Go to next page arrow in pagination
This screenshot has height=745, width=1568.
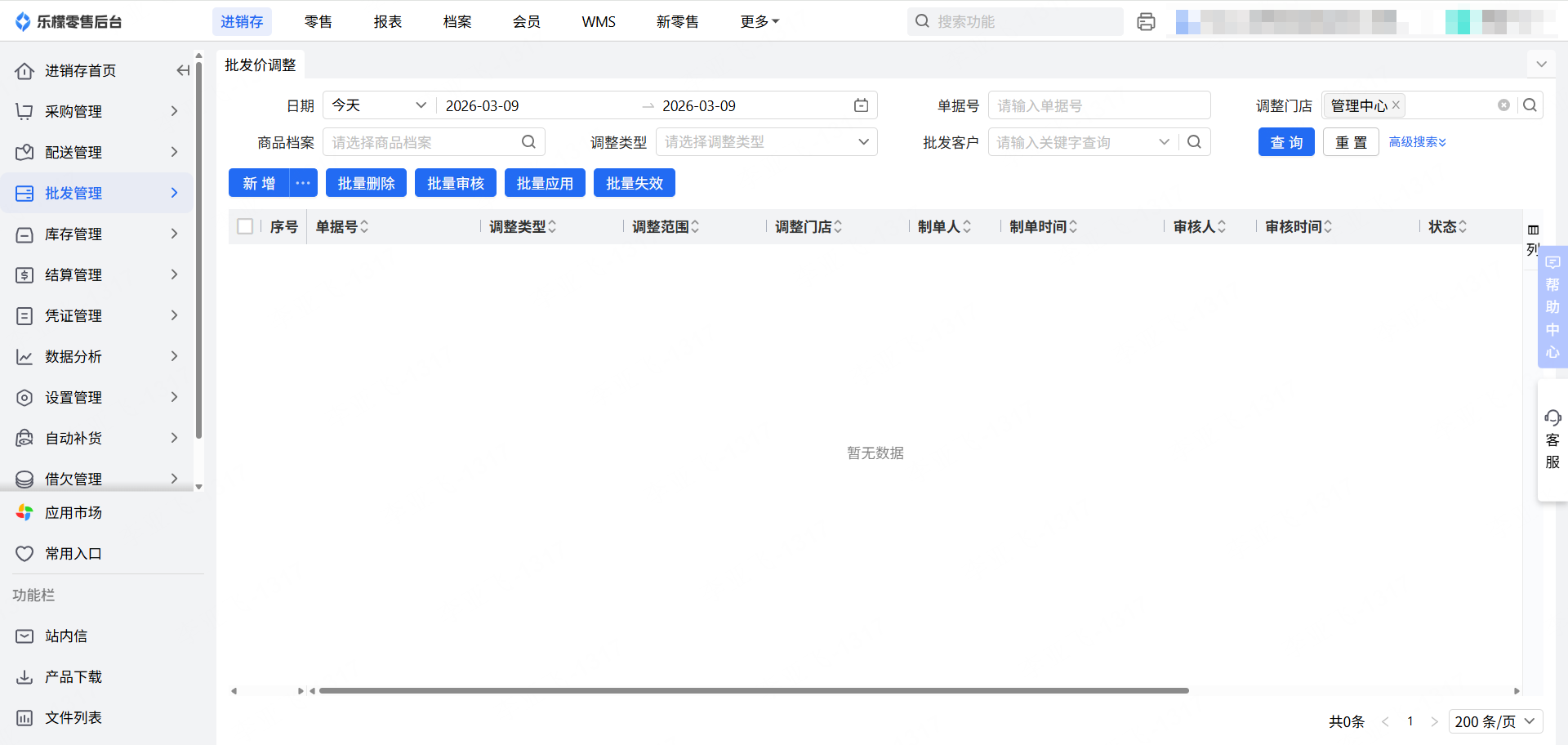click(x=1434, y=721)
